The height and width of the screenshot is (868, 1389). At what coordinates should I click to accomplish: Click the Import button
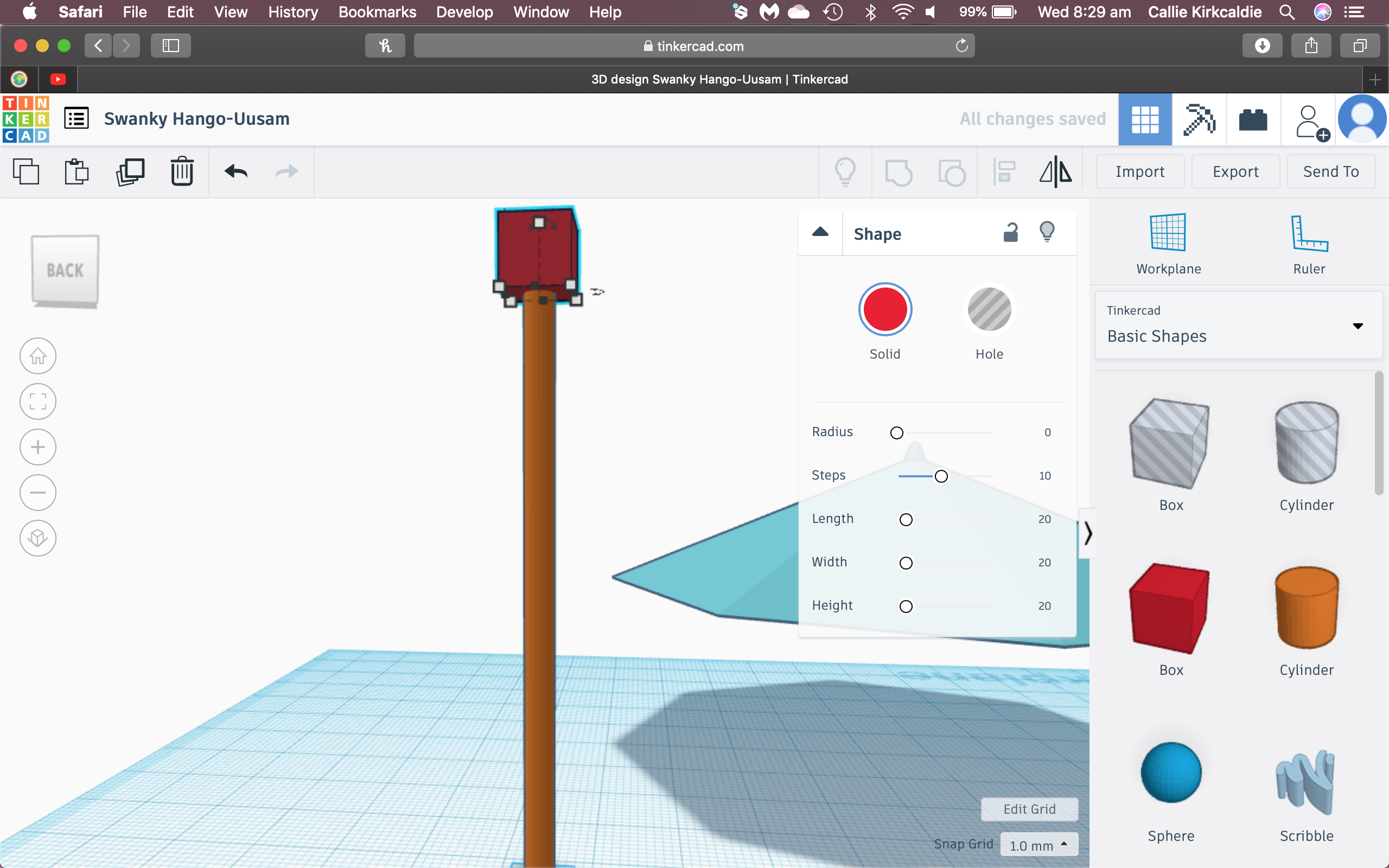(1140, 171)
